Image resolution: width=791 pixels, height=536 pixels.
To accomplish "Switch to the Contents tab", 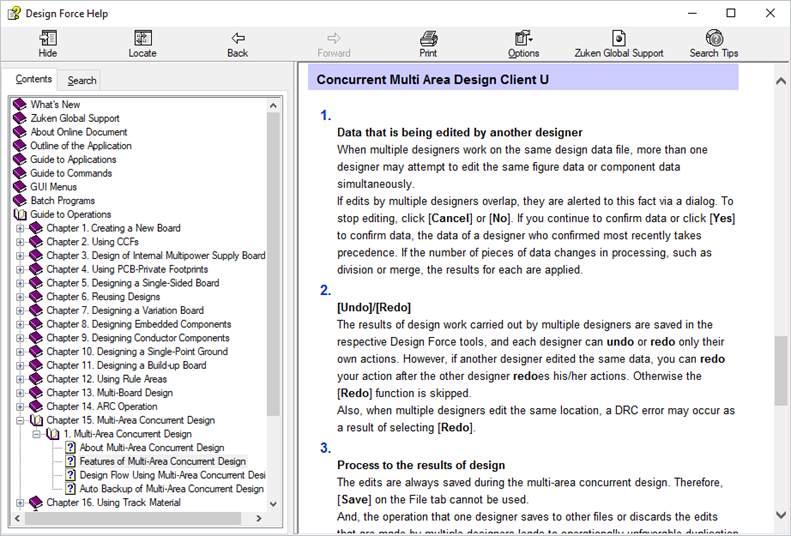I will click(33, 79).
